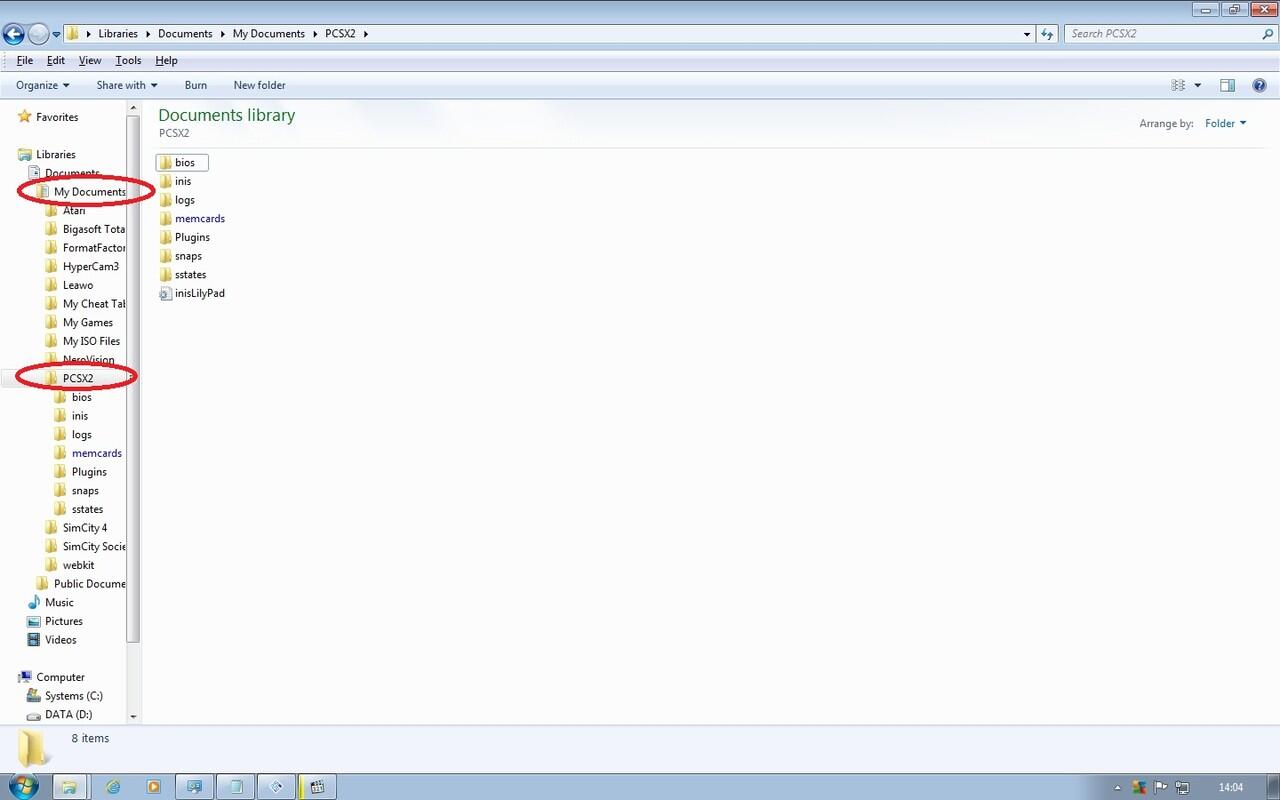Select the SimCity 4 folder in tree
The width and height of the screenshot is (1280, 800).
[x=85, y=528]
